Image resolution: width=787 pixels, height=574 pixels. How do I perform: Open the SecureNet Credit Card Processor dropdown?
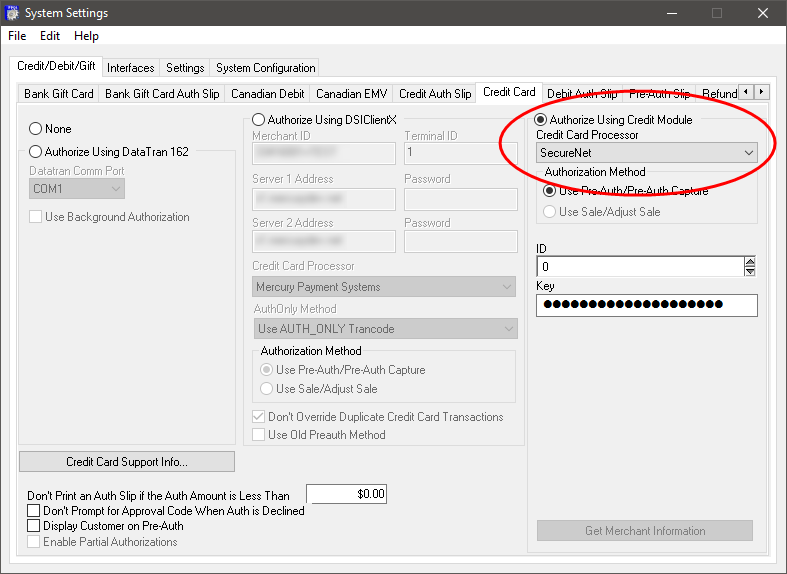click(x=646, y=153)
